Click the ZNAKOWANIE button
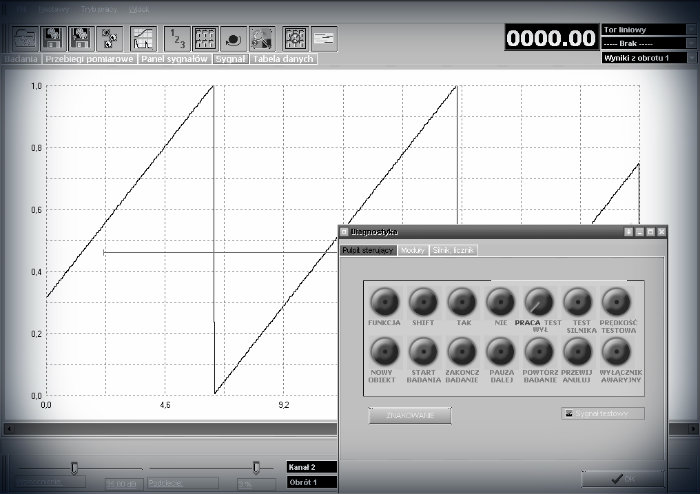This screenshot has width=700, height=494. click(410, 415)
